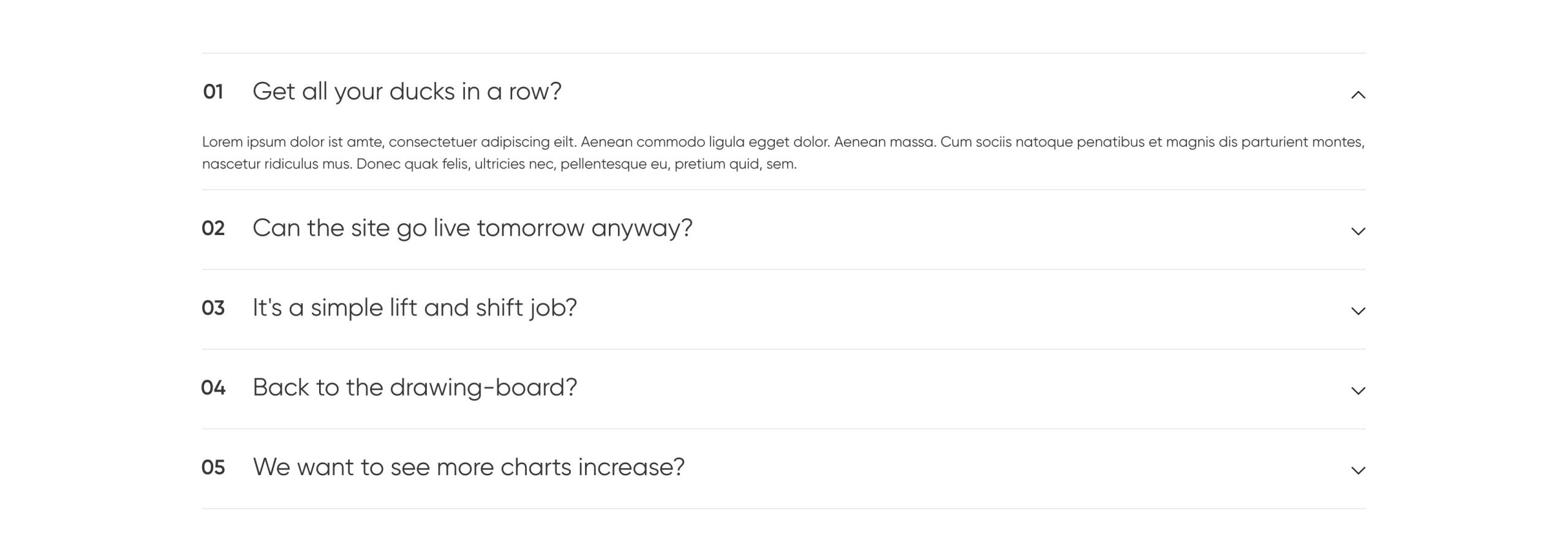Click the number 01 label

[x=213, y=92]
